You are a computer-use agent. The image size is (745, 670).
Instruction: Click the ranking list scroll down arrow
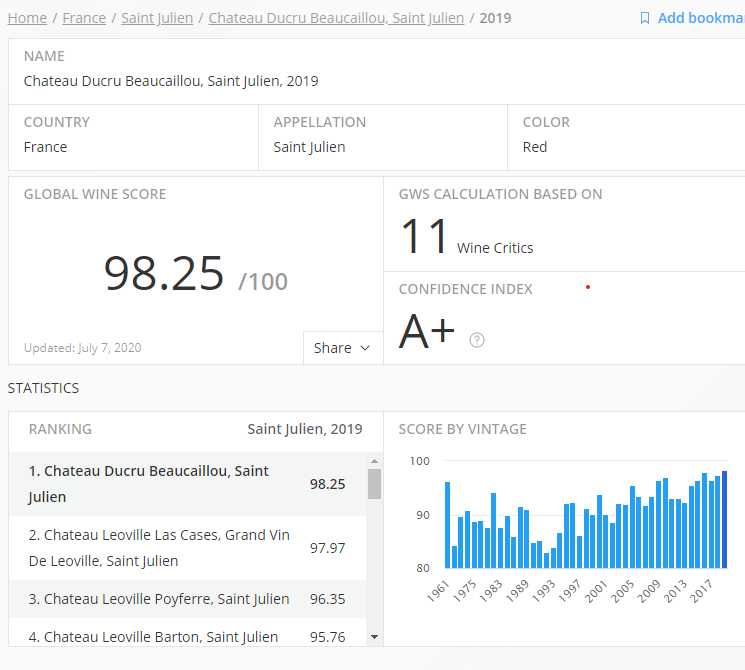(x=374, y=637)
